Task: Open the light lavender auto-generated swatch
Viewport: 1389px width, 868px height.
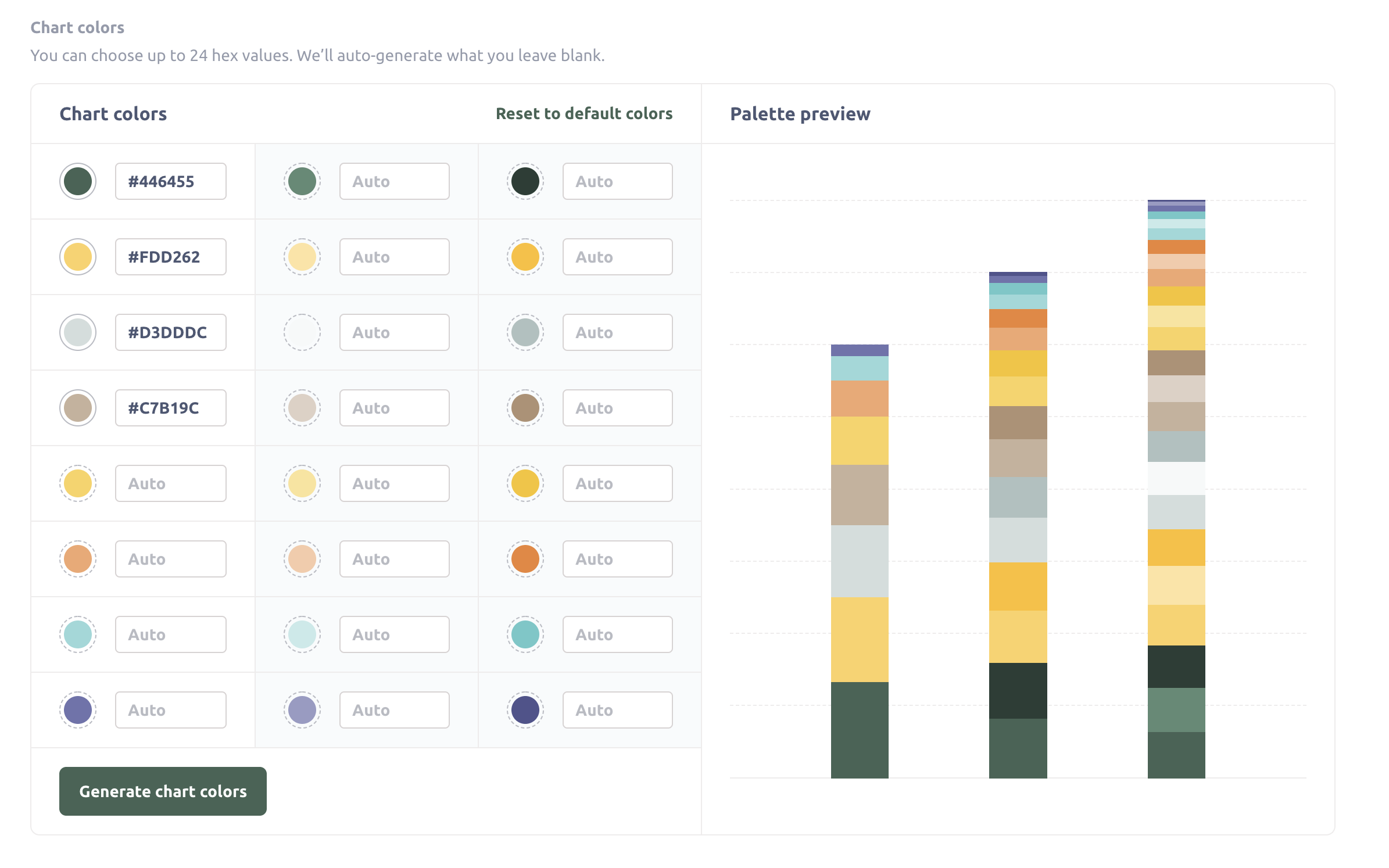Action: click(x=302, y=709)
